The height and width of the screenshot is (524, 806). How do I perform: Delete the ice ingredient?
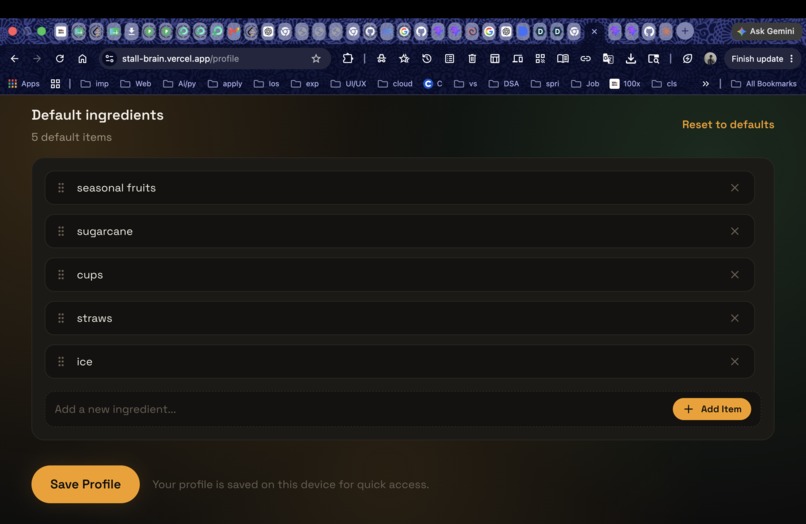click(735, 362)
